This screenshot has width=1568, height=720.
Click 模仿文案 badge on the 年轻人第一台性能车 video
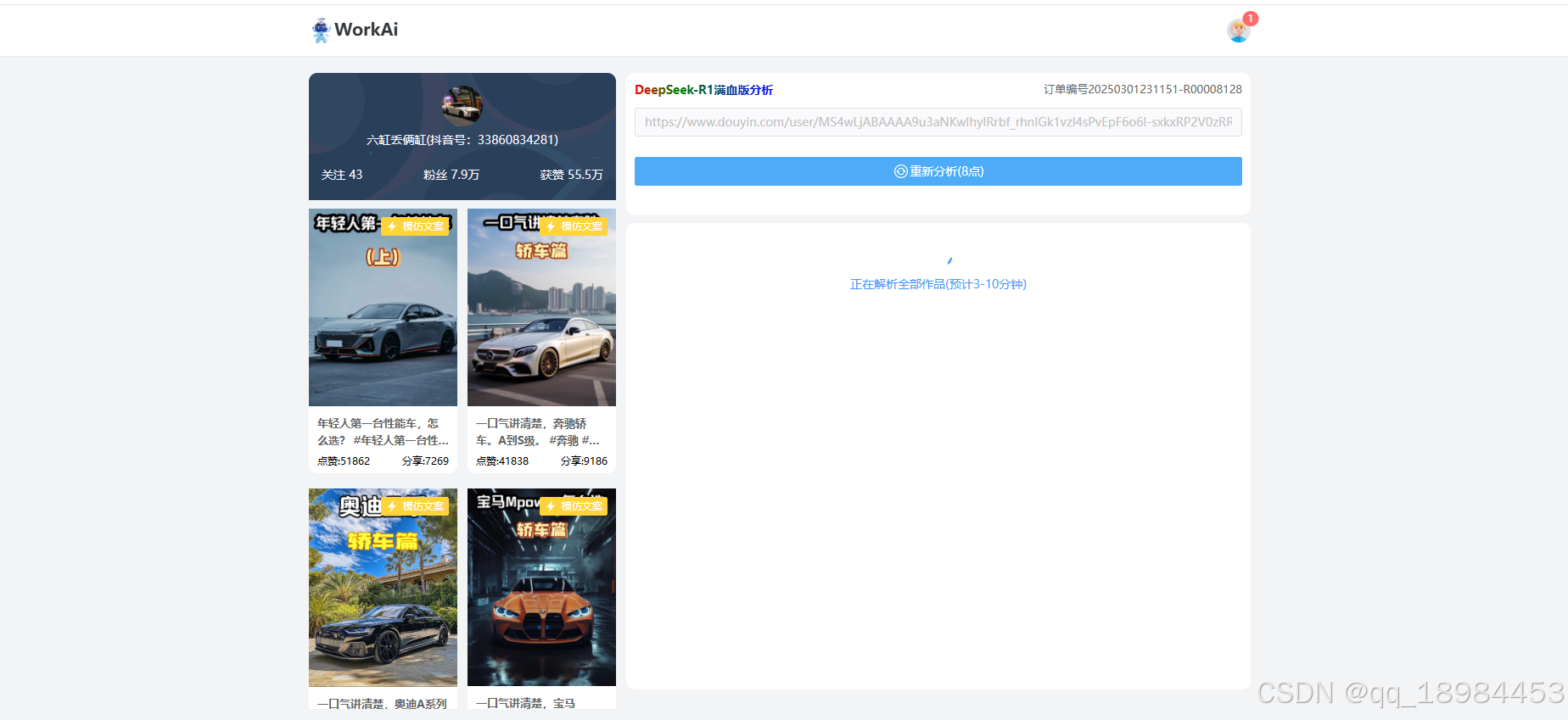[x=415, y=226]
